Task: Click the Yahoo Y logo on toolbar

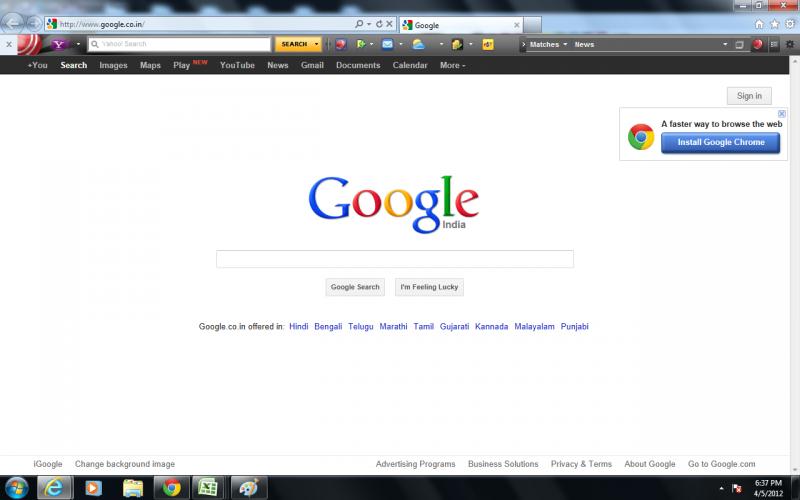Action: [x=59, y=44]
